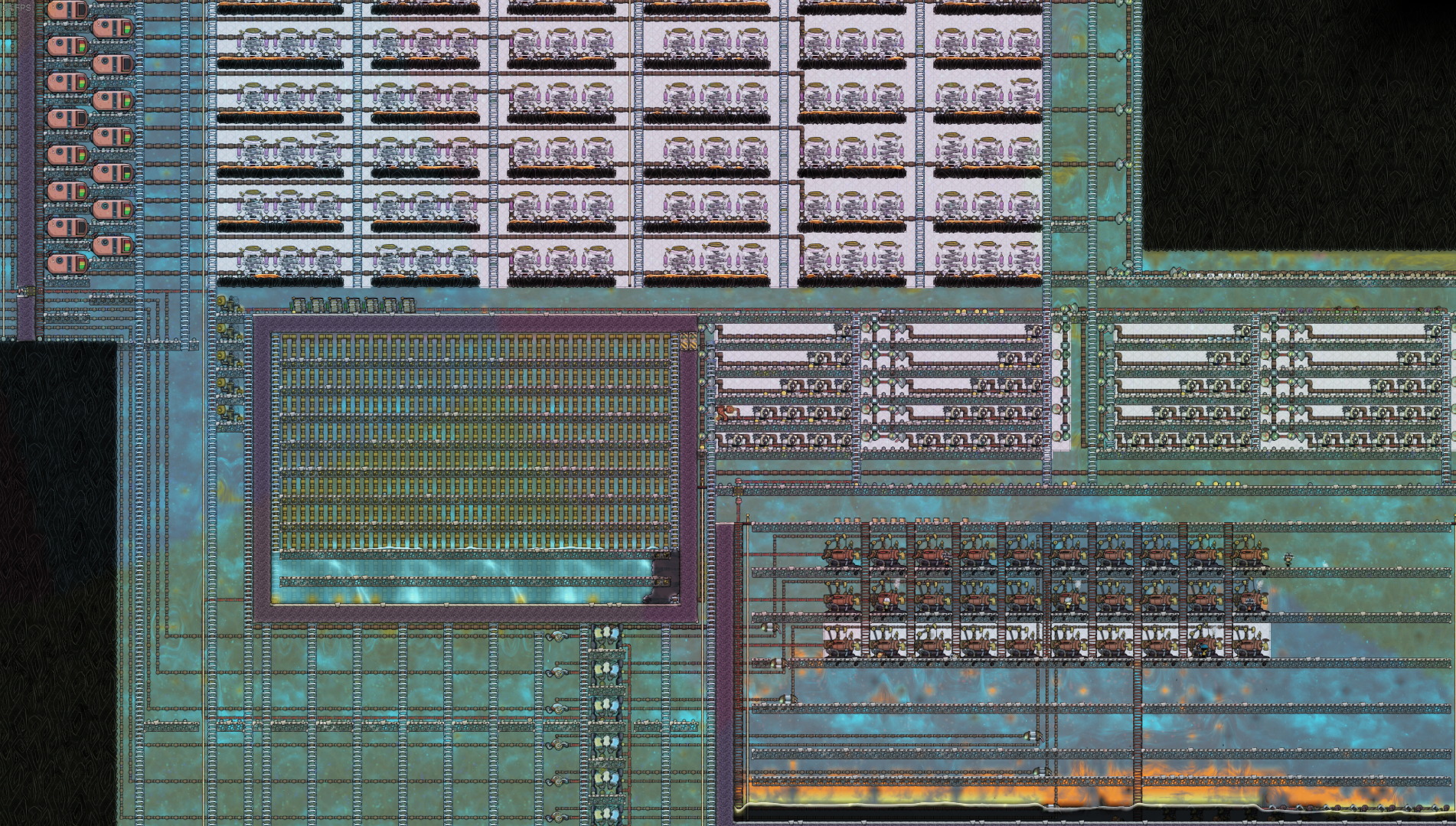
Task: Click the FPS counter in the corner
Action: click(15, 7)
